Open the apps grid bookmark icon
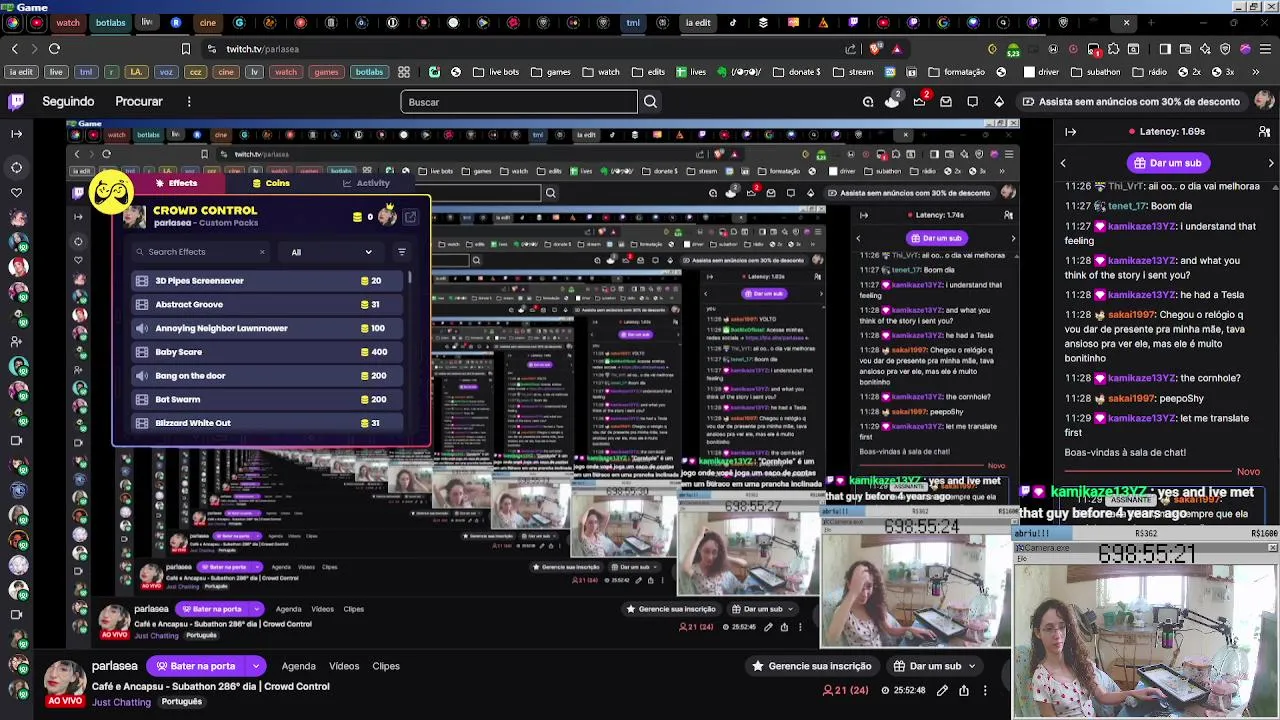 tap(404, 72)
